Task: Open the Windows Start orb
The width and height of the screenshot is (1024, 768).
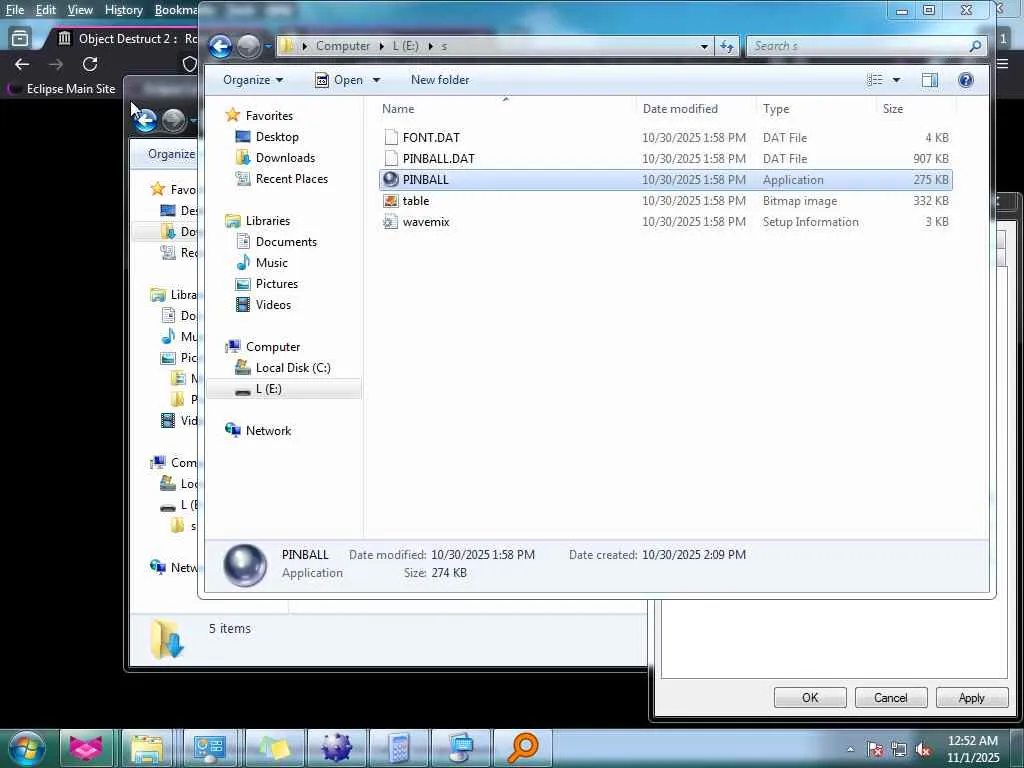Action: [x=27, y=748]
